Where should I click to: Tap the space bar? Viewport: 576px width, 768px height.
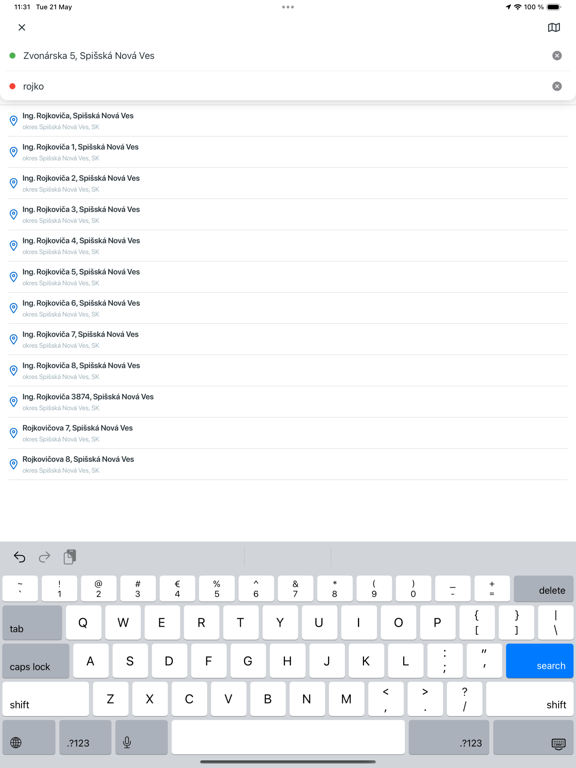(x=288, y=737)
